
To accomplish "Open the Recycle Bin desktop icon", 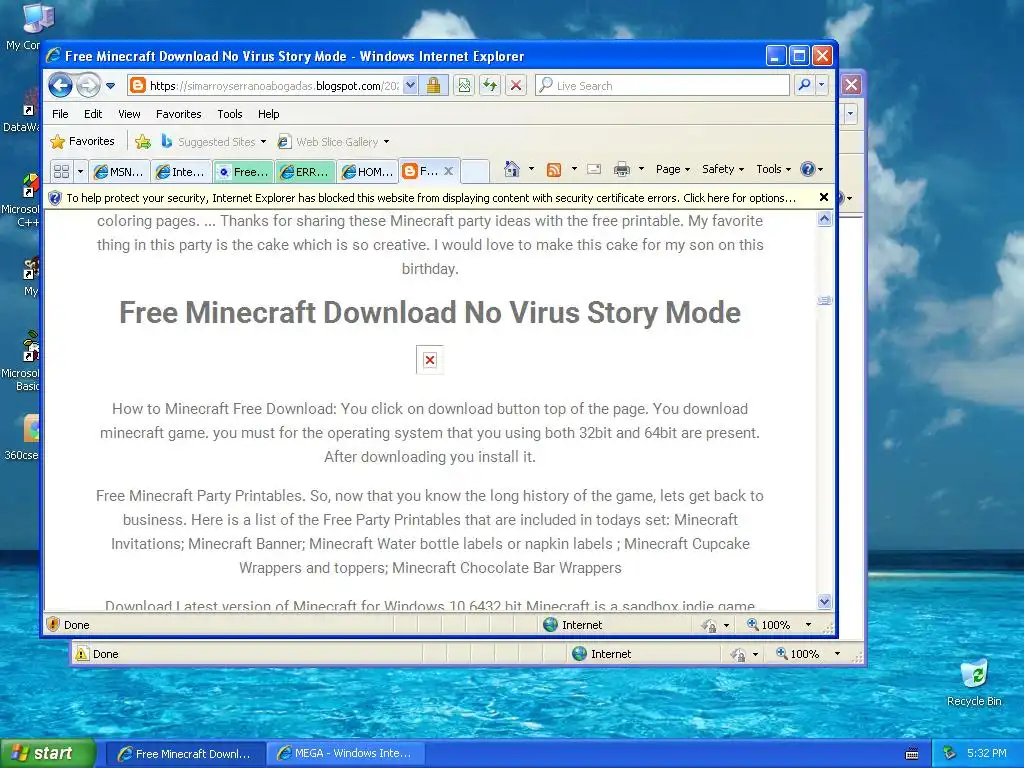I will pyautogui.click(x=974, y=683).
